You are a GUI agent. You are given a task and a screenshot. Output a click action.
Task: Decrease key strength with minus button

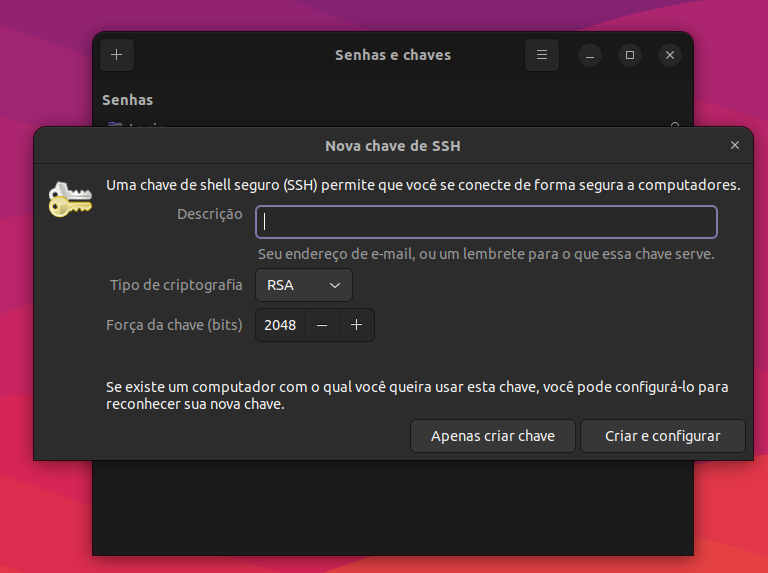(322, 325)
